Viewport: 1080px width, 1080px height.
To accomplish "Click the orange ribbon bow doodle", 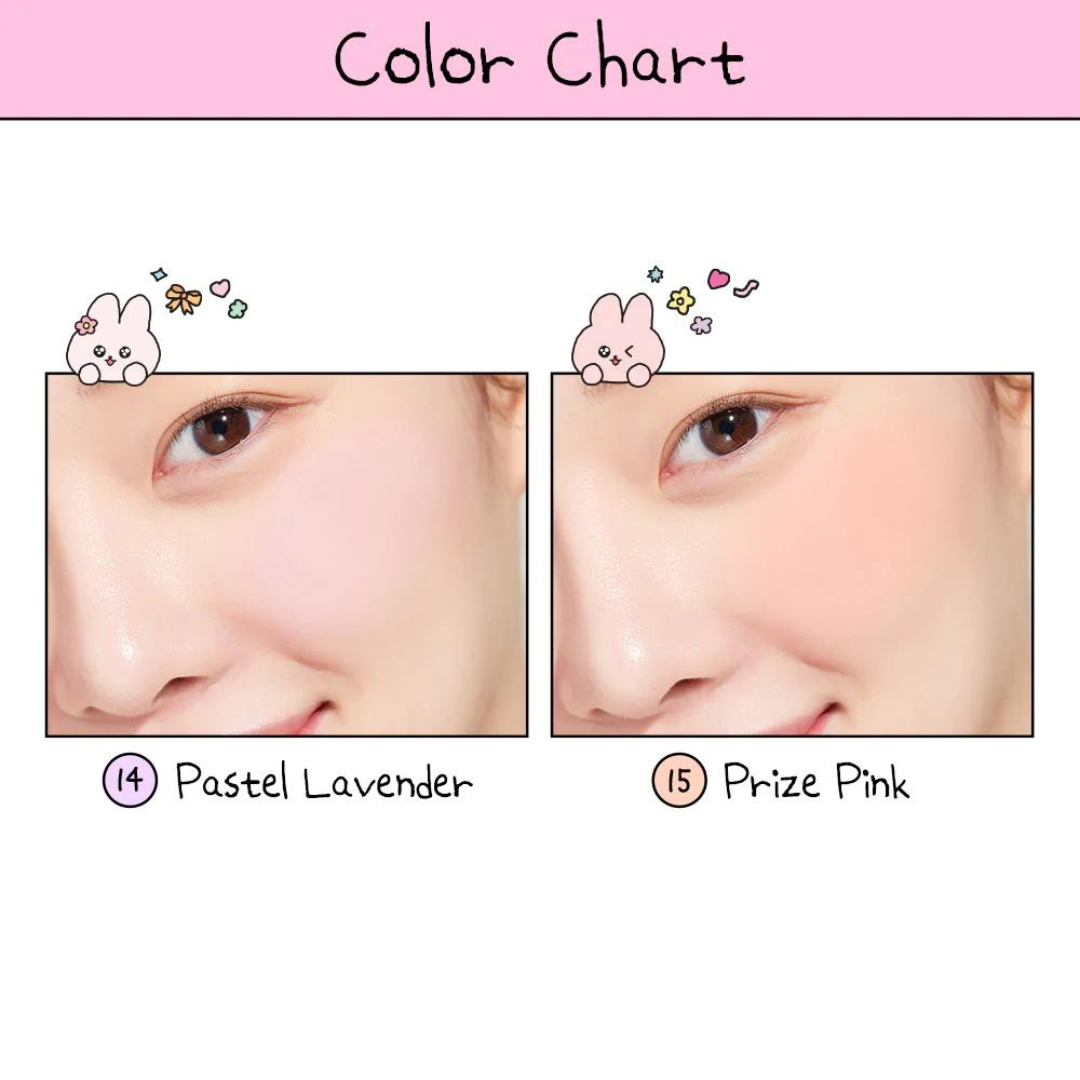I will (183, 299).
